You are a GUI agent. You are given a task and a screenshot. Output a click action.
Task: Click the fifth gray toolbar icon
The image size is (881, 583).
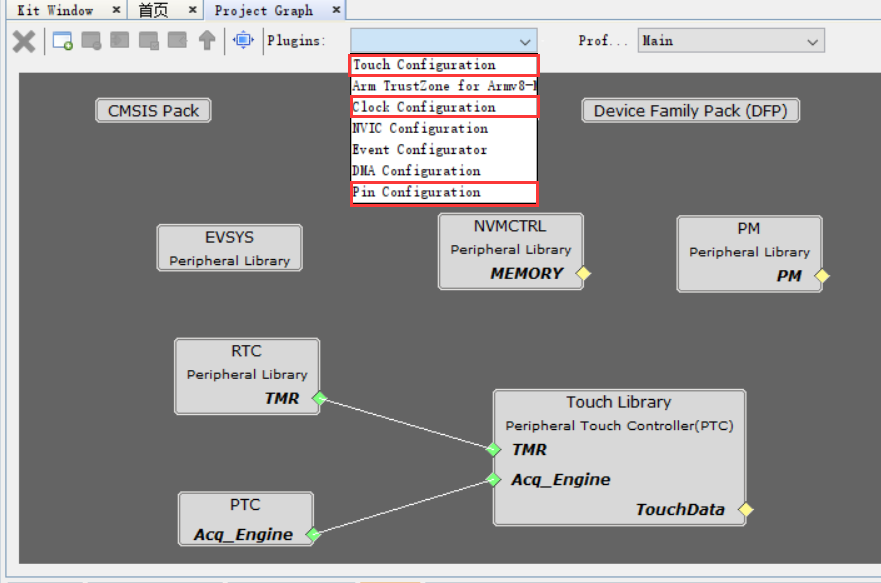(x=178, y=40)
